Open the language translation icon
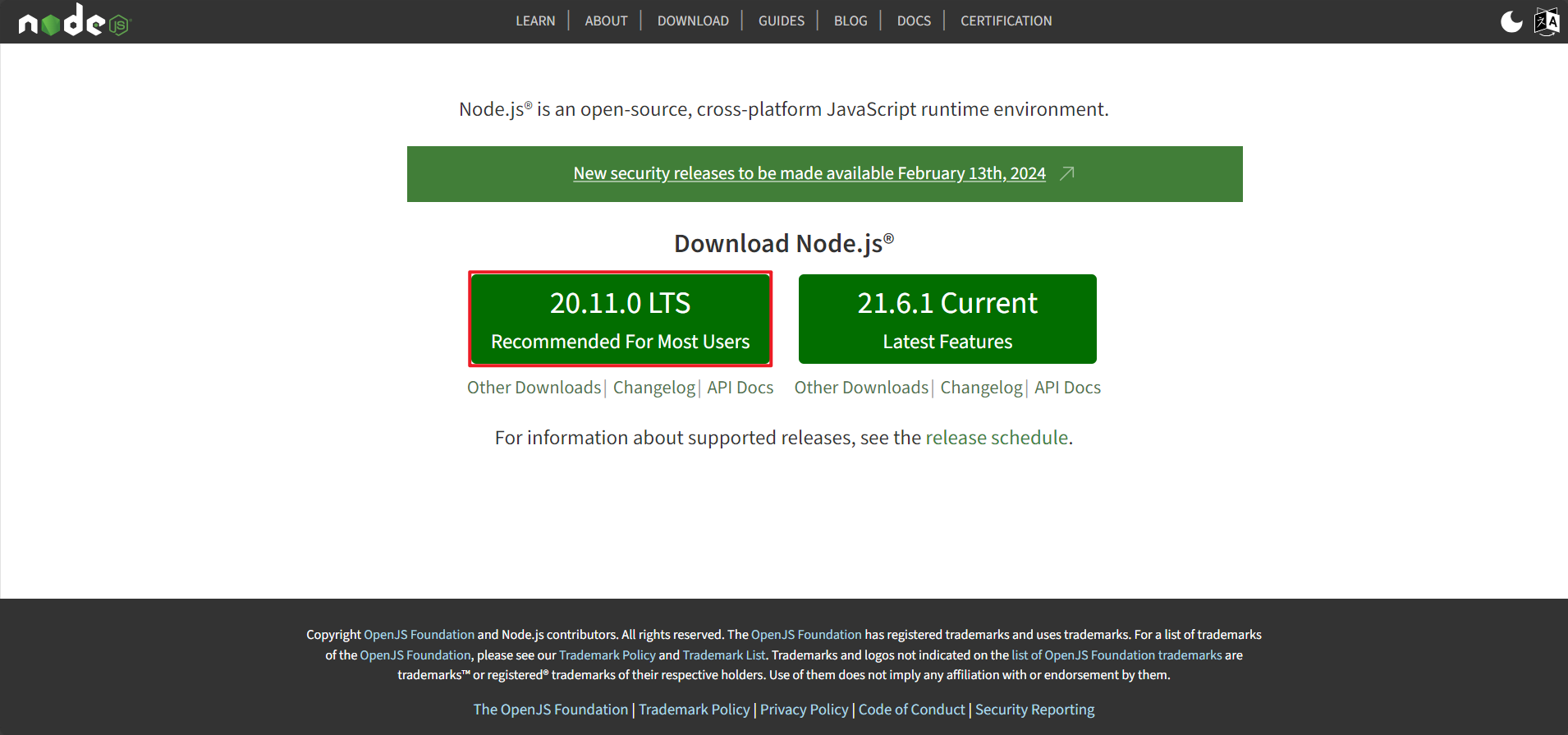The image size is (1568, 735). pos(1547,21)
